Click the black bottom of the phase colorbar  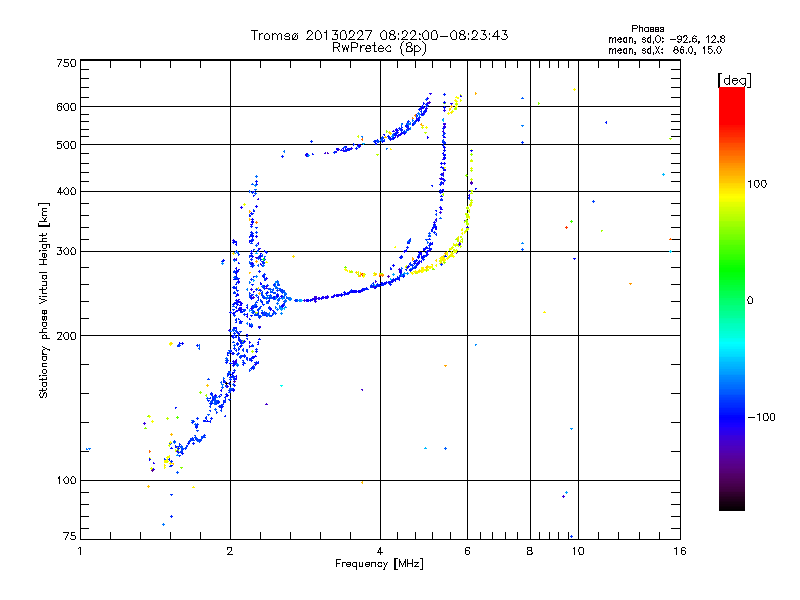tap(732, 503)
